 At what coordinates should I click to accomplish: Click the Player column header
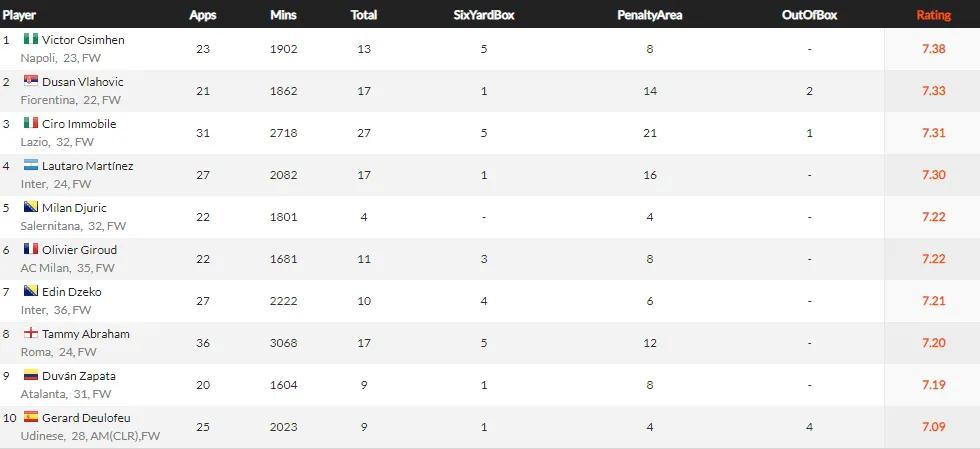click(20, 15)
